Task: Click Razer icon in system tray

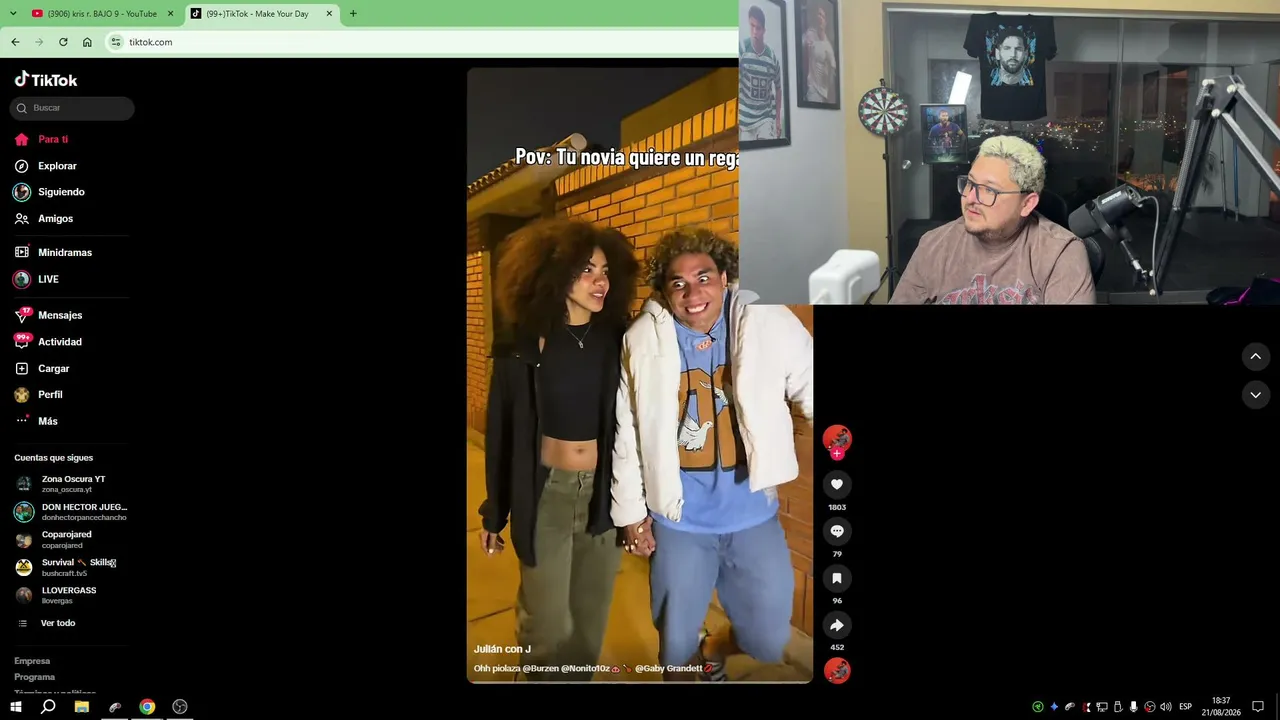Action: tap(1038, 707)
